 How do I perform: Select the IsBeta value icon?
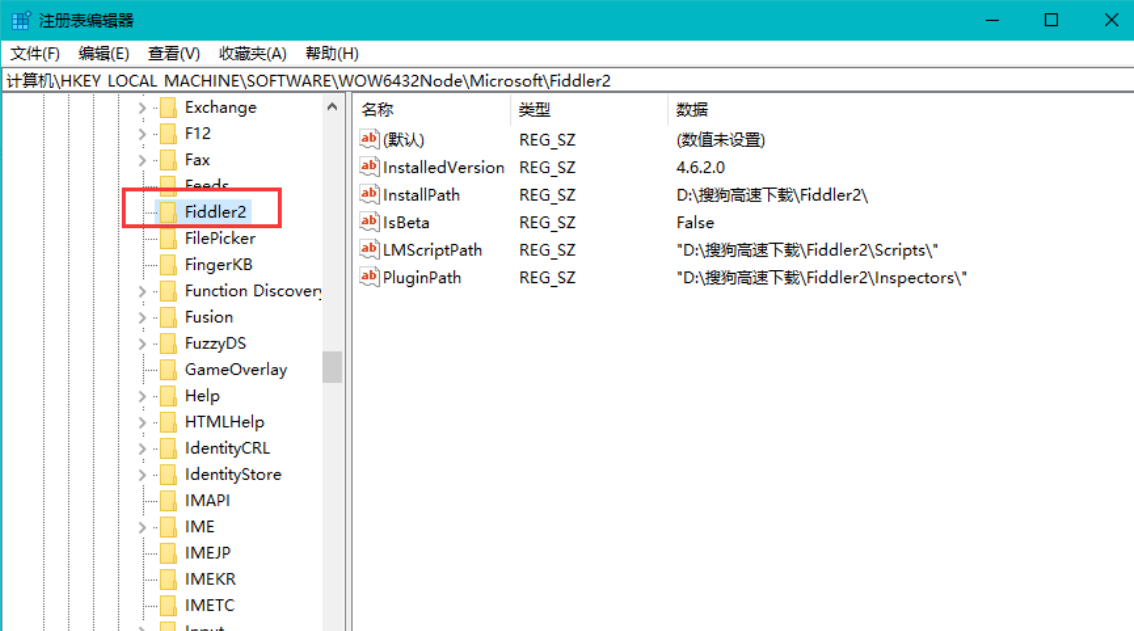[368, 222]
